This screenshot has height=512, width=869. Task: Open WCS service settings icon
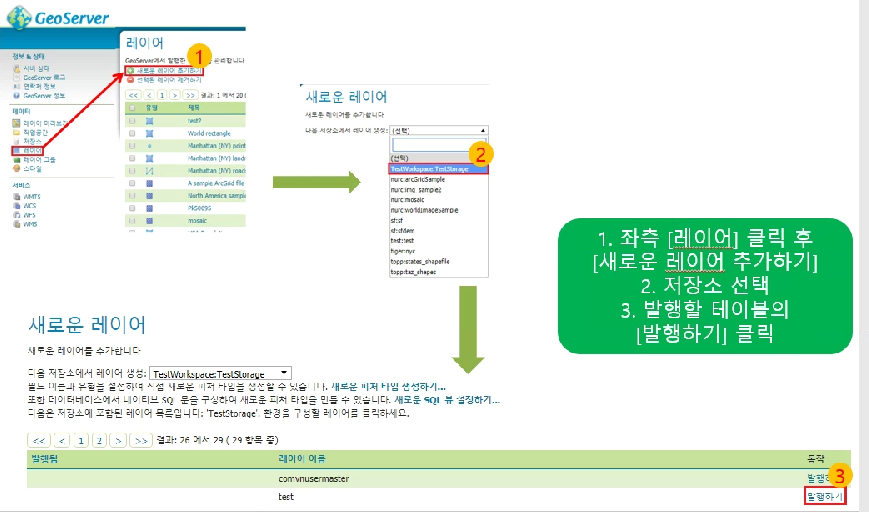17,206
